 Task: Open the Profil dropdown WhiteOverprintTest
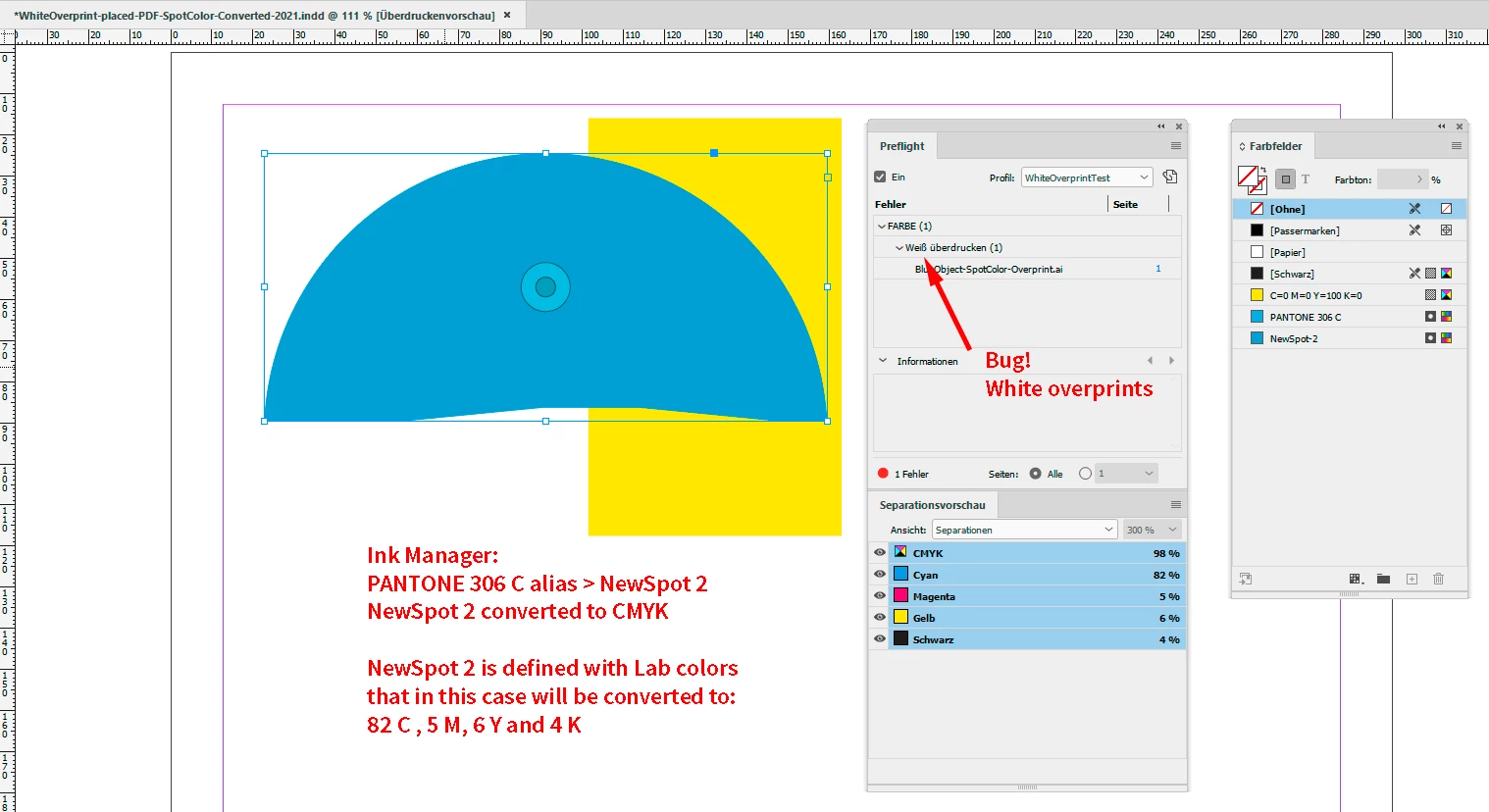(x=1086, y=178)
